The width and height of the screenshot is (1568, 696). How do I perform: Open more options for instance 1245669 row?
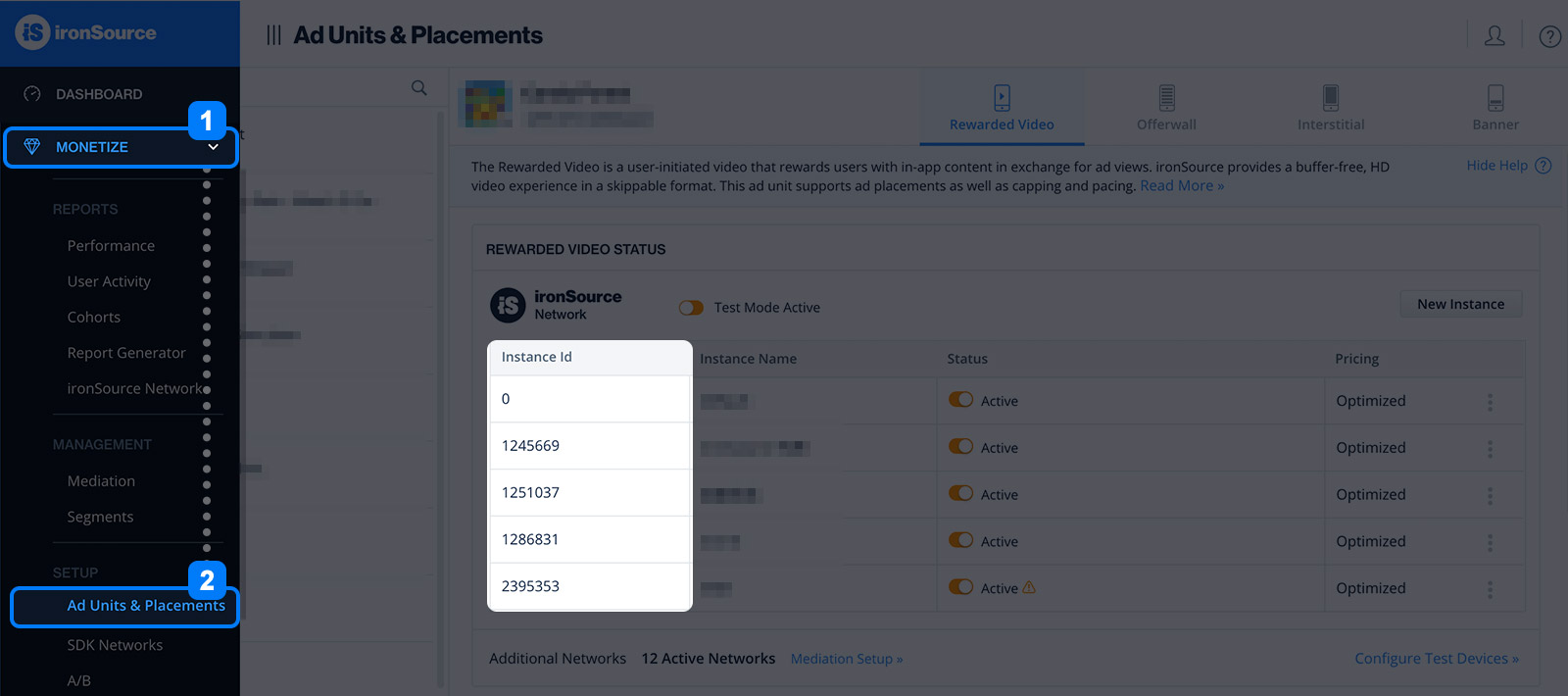pyautogui.click(x=1490, y=449)
